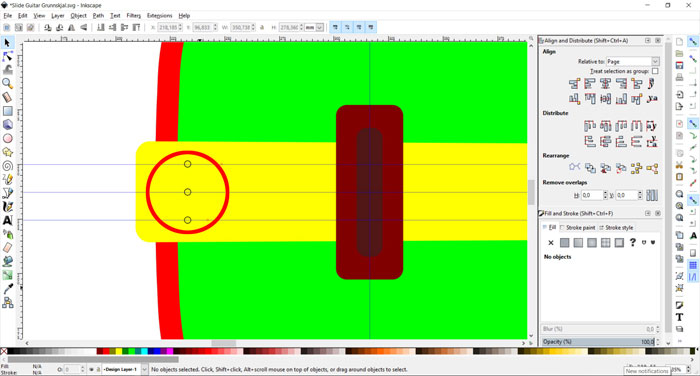Open the Edit menu
Image resolution: width=700 pixels, height=376 pixels.
click(23, 16)
